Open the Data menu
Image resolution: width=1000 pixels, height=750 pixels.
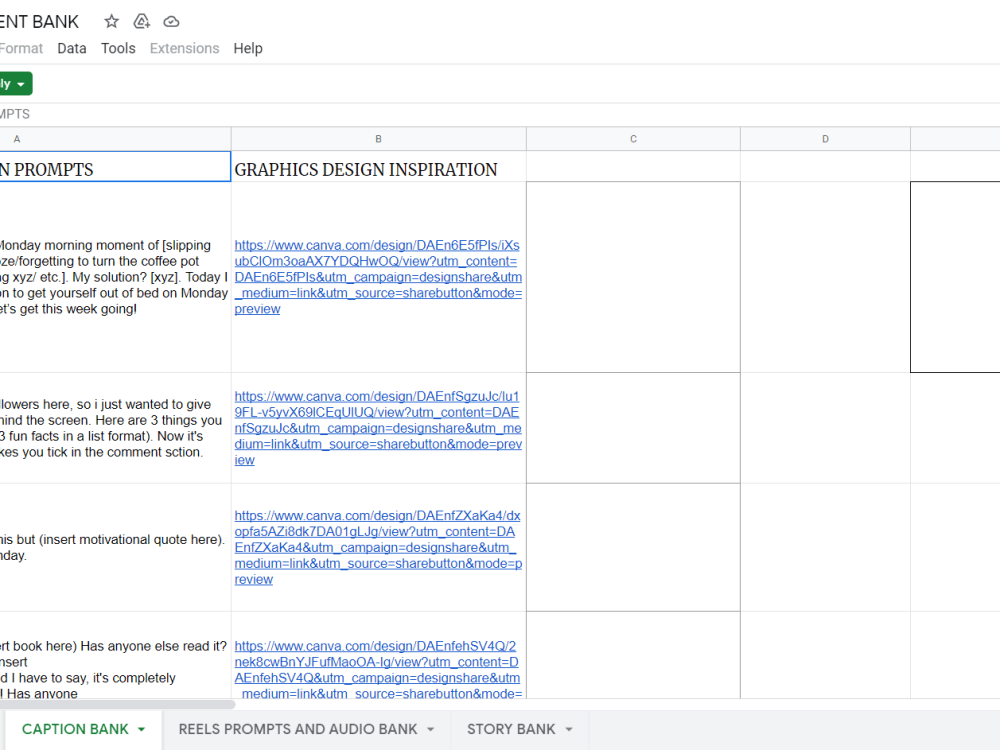71,48
